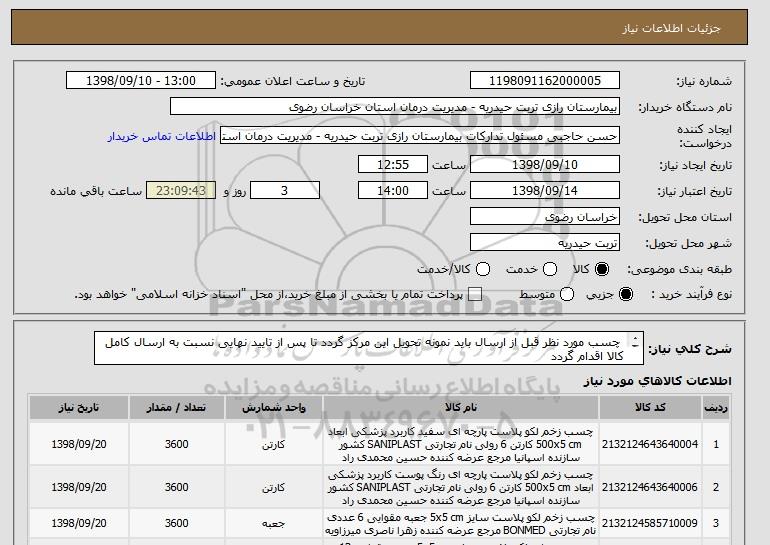Click the delivery city تربت حیدریه field
The width and height of the screenshot is (770, 545).
coord(545,243)
